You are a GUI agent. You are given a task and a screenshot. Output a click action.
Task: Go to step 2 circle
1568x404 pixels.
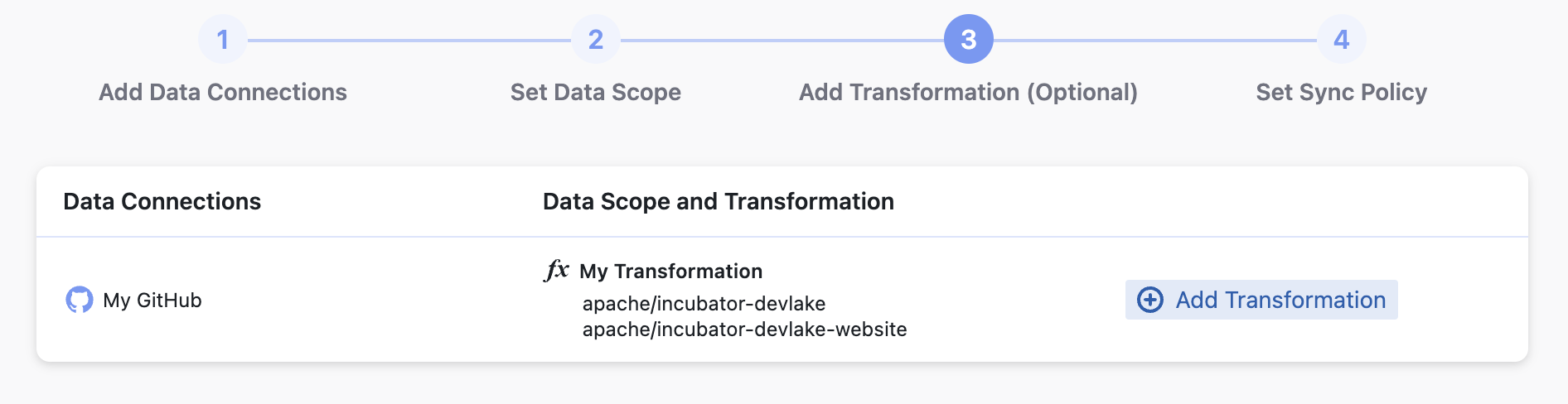click(x=595, y=40)
